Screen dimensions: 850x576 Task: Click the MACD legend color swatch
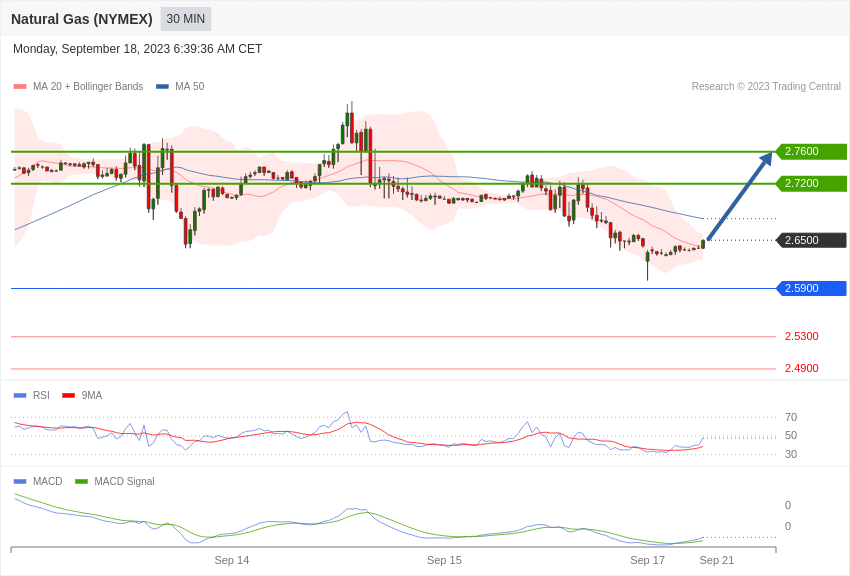tap(20, 481)
